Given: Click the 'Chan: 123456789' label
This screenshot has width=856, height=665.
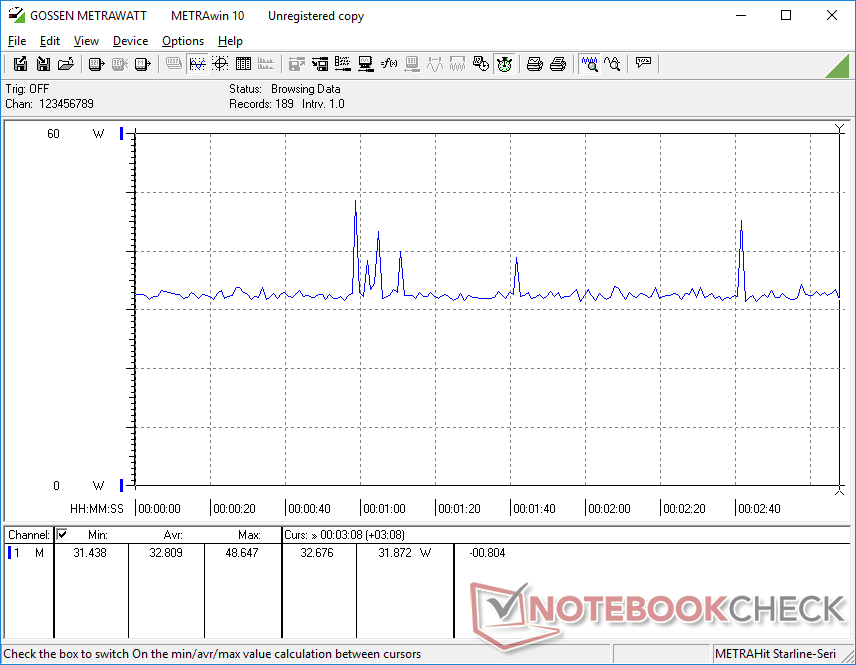Looking at the screenshot, I should (x=49, y=104).
